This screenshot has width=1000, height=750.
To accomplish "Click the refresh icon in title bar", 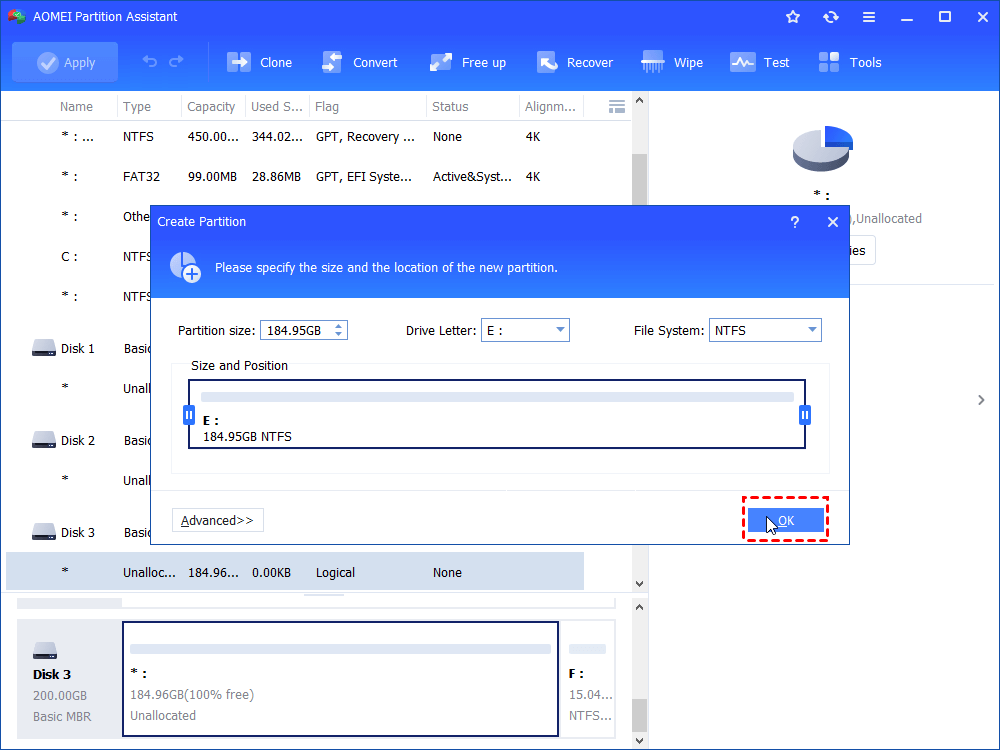I will [x=830, y=17].
